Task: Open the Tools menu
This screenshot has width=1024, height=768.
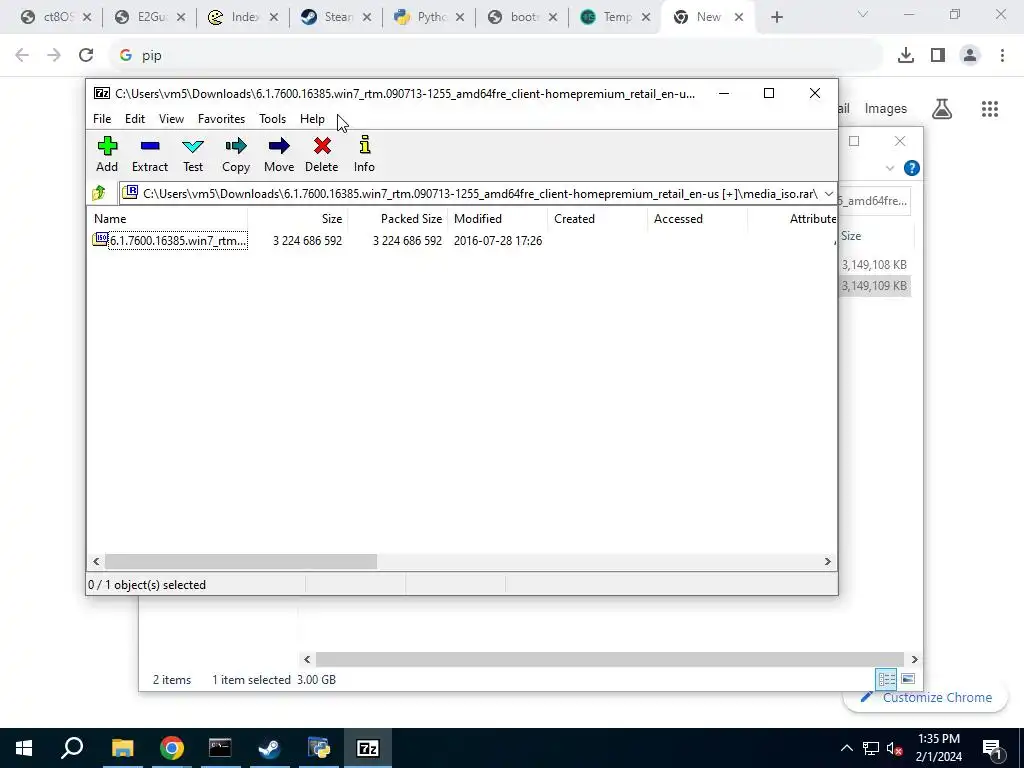Action: [x=272, y=119]
